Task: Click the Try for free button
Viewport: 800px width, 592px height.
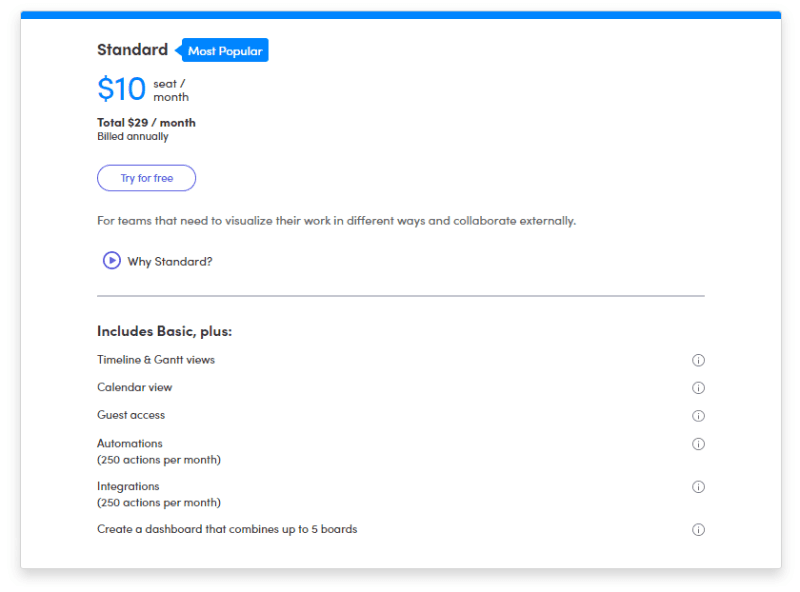Action: click(x=146, y=178)
